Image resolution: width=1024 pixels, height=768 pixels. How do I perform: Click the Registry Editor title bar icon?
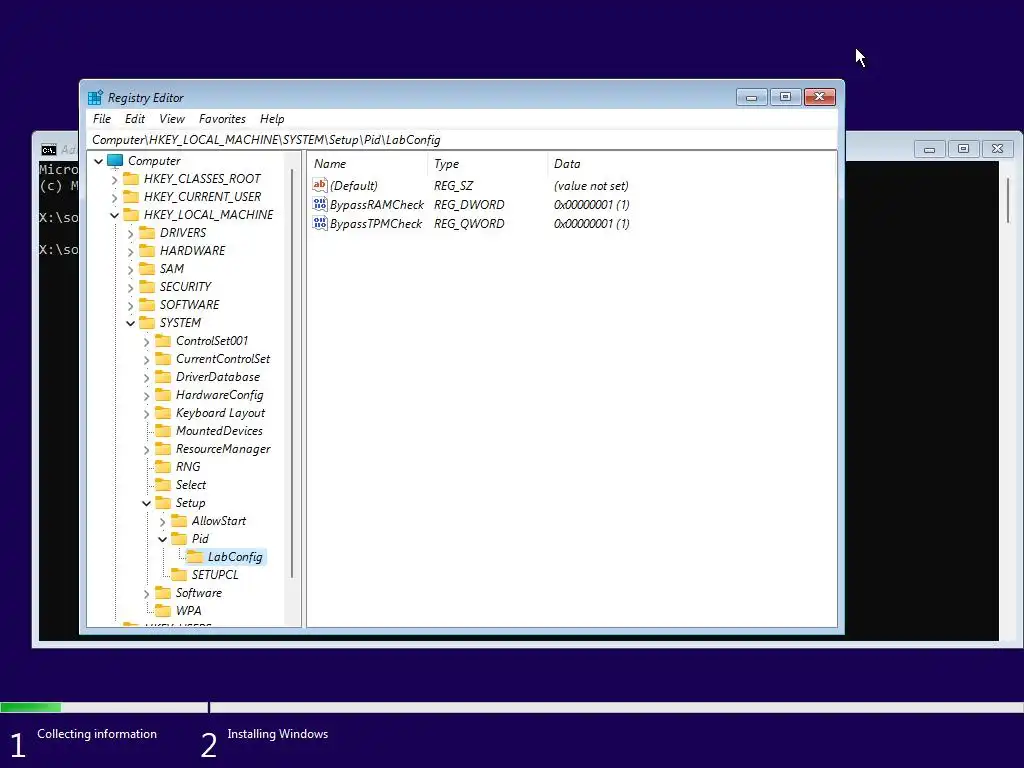(95, 97)
